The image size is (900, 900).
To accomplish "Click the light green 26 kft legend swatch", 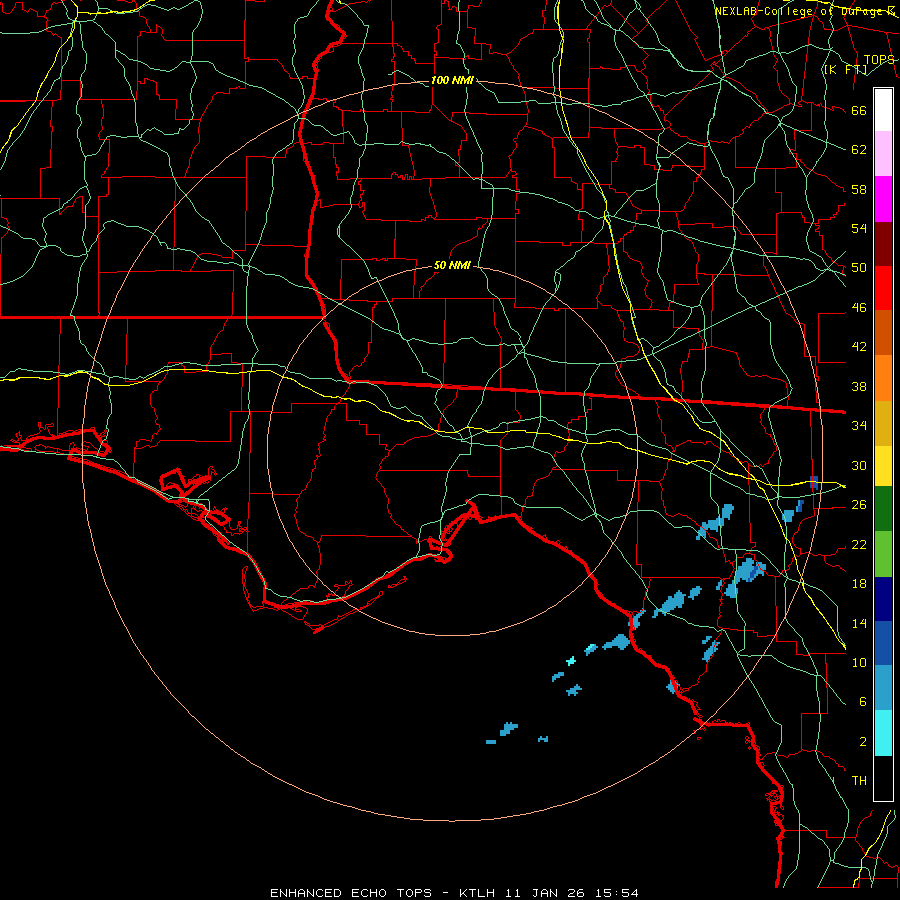I will pos(883,554).
